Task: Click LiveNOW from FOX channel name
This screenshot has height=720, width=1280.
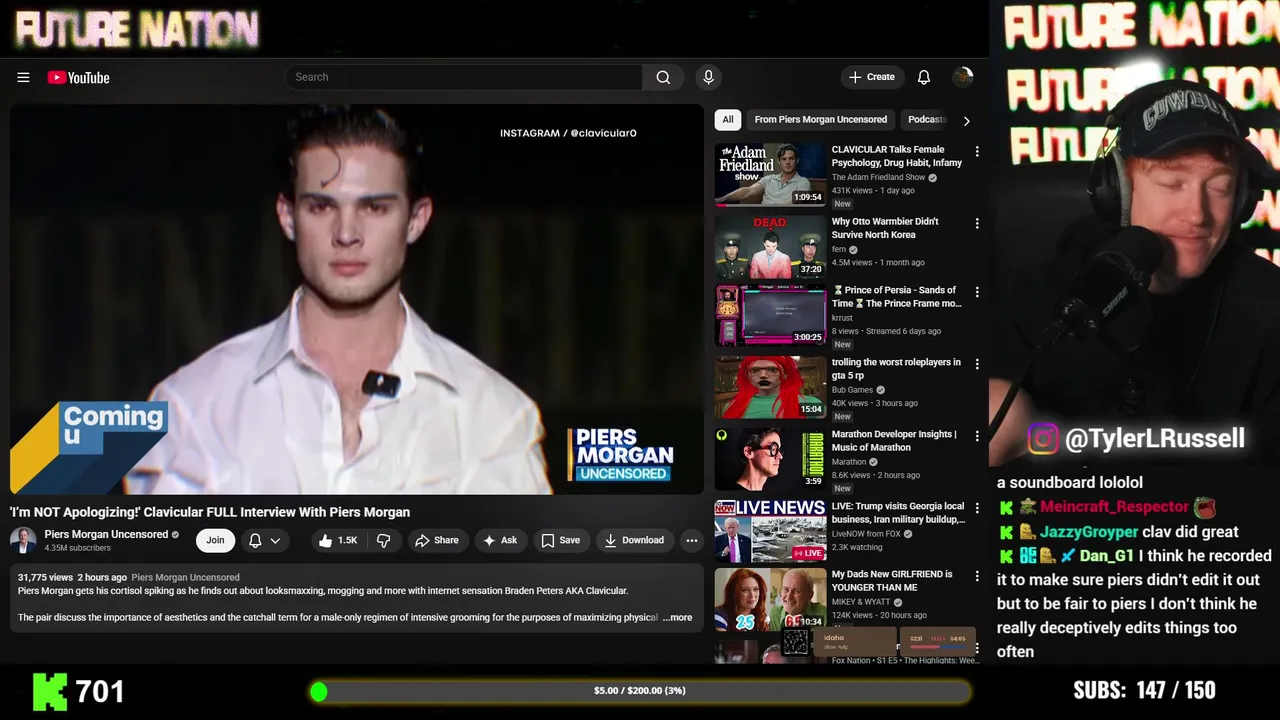Action: pyautogui.click(x=864, y=534)
